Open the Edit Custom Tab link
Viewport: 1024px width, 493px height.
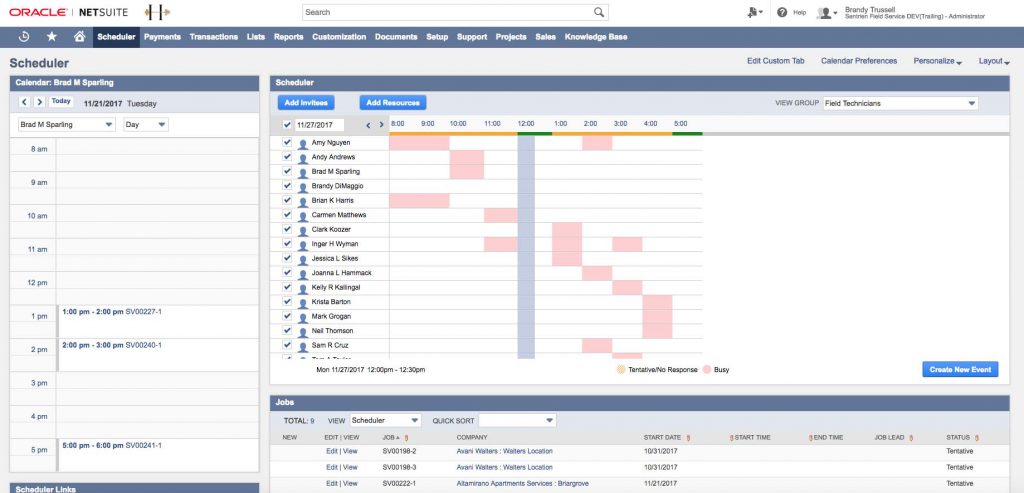coord(775,61)
